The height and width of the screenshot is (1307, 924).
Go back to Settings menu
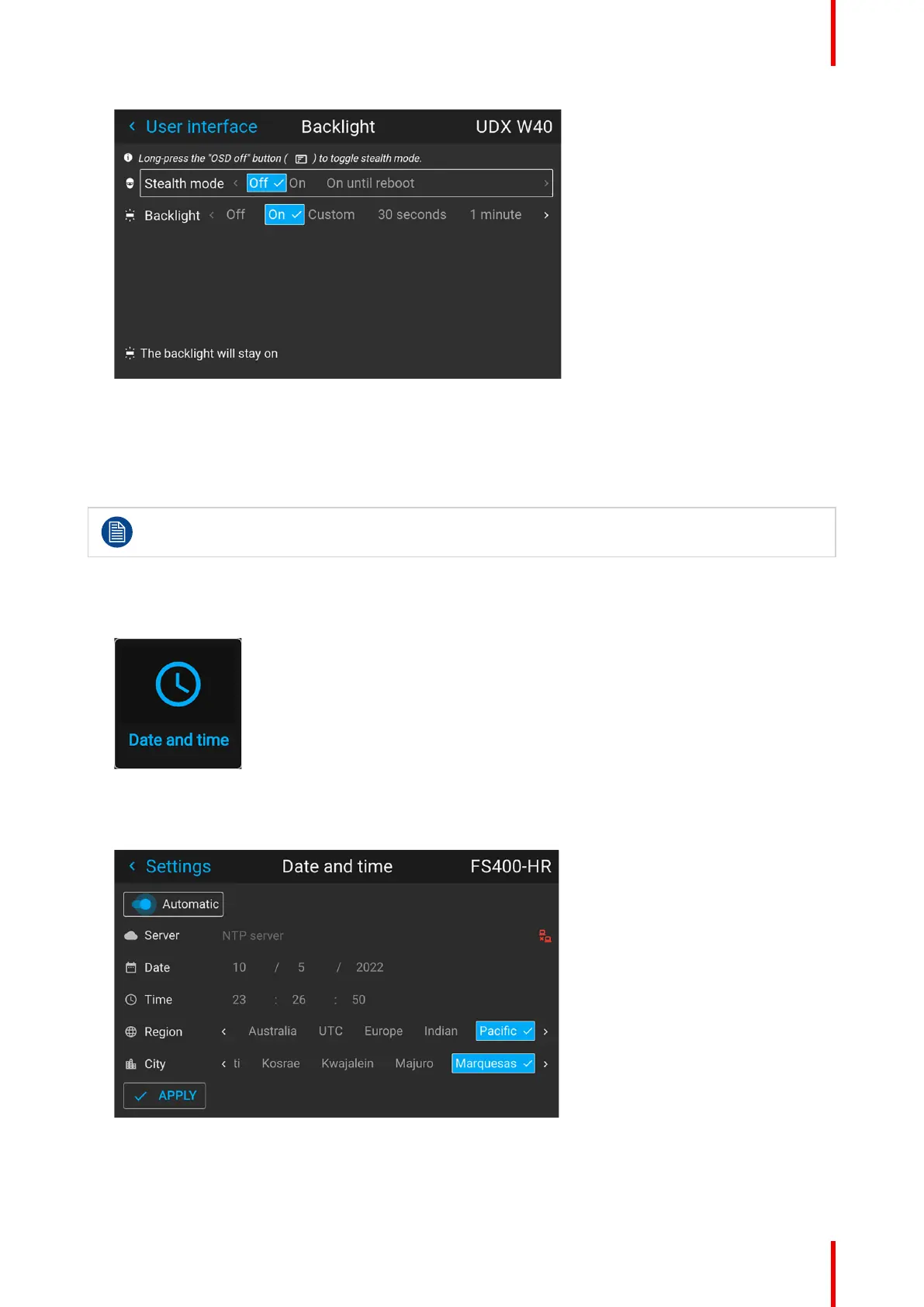click(x=178, y=866)
